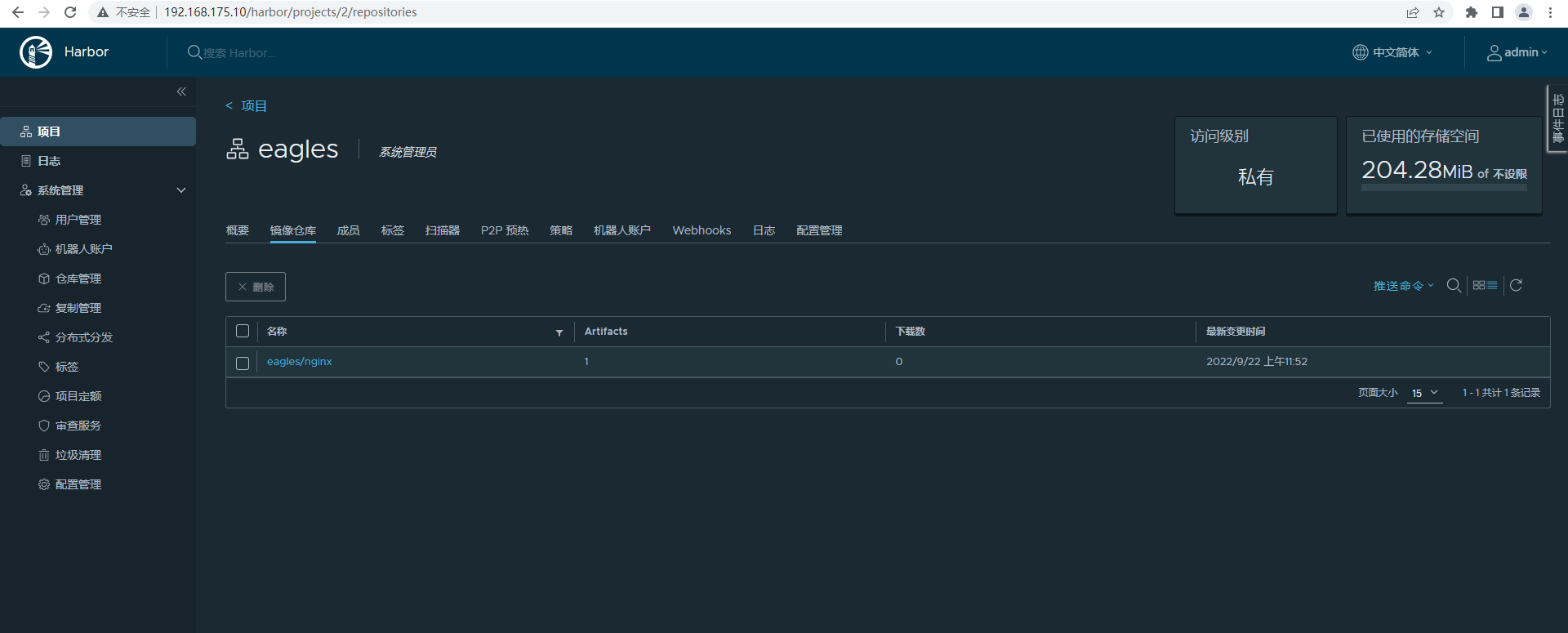The height and width of the screenshot is (633, 1568).
Task: Select all repositories header checkbox
Action: [x=243, y=331]
